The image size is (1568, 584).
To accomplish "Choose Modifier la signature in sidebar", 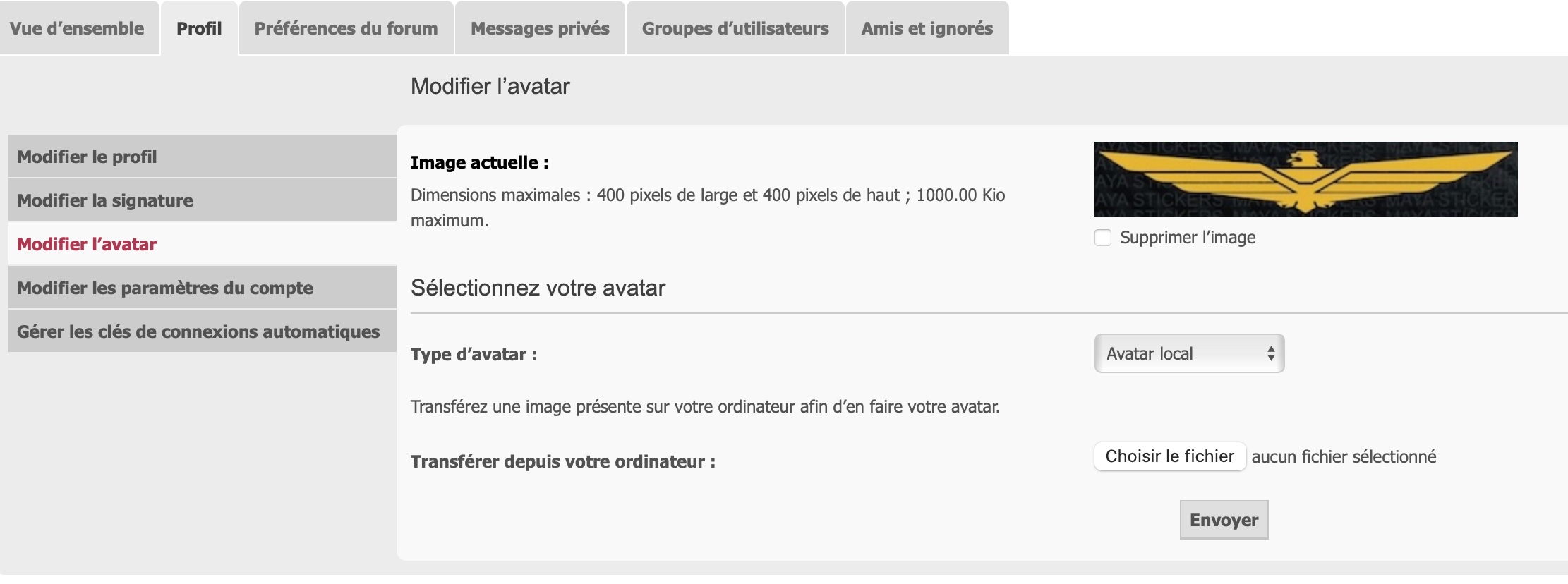I will click(105, 200).
